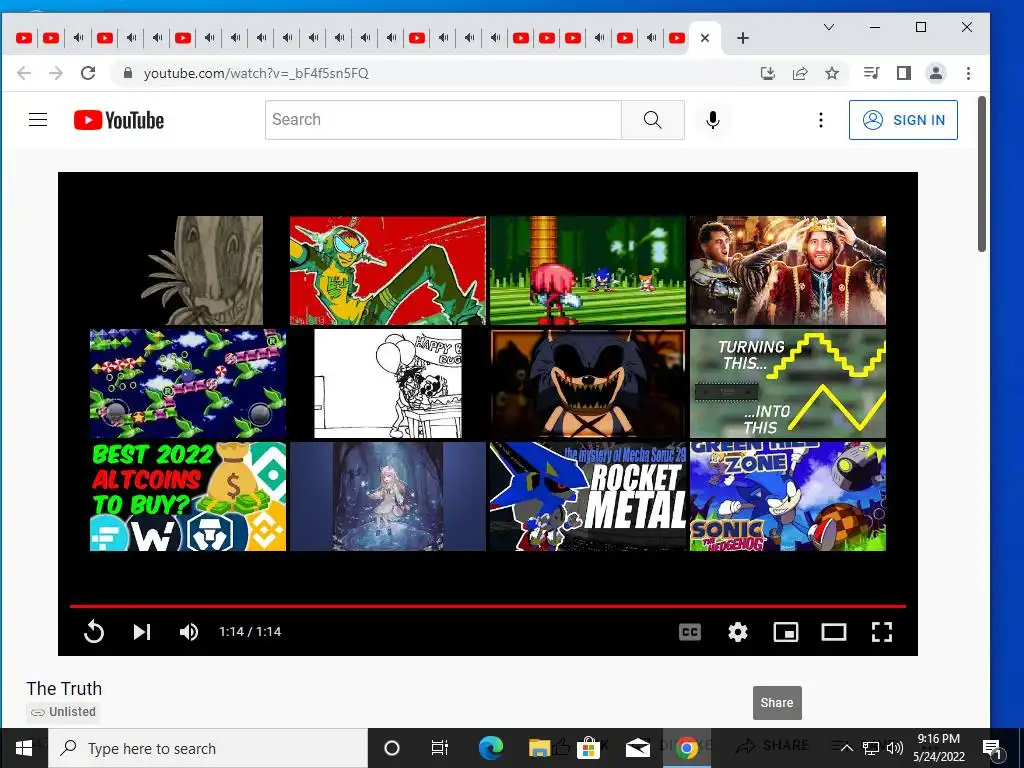The height and width of the screenshot is (768, 1024).
Task: Click the taskbar Type here to search box
Action: click(x=208, y=748)
